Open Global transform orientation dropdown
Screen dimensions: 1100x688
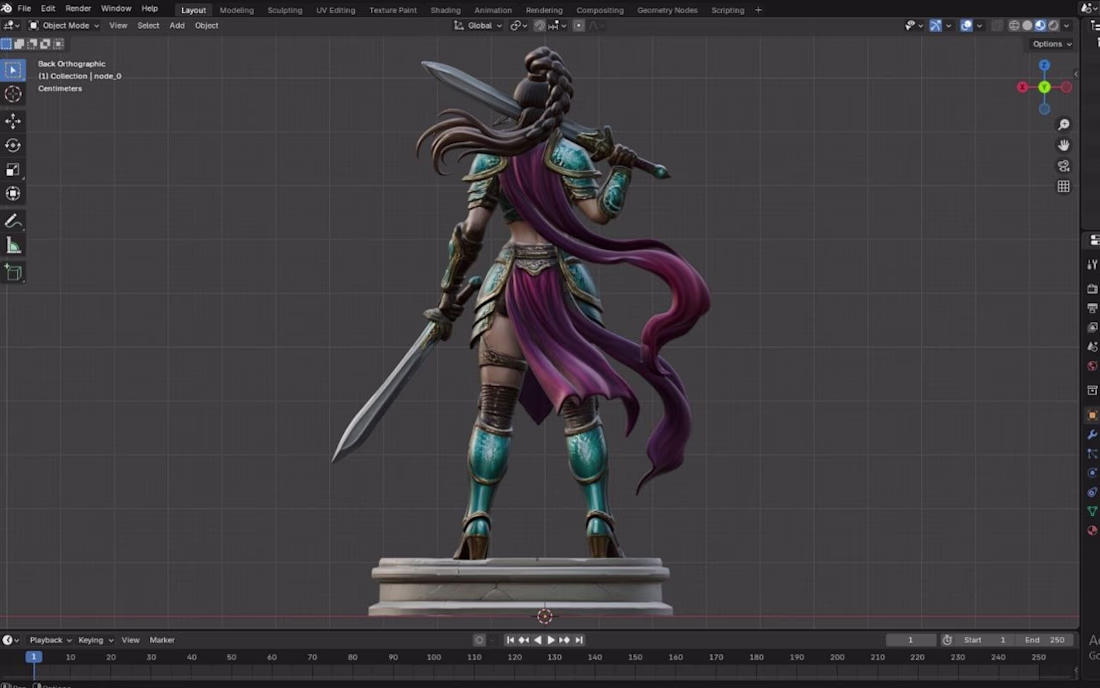478,25
